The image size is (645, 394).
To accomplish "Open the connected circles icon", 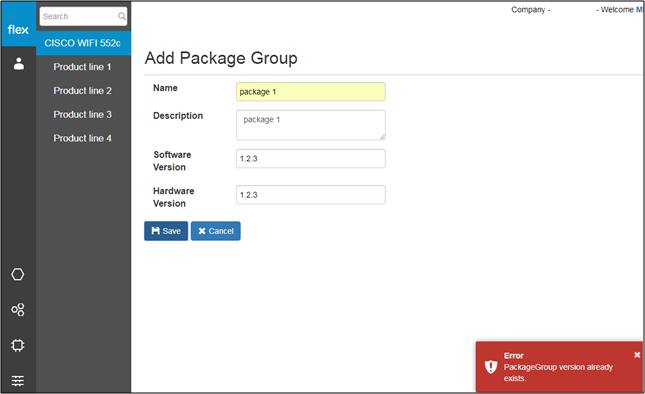I will pyautogui.click(x=18, y=310).
